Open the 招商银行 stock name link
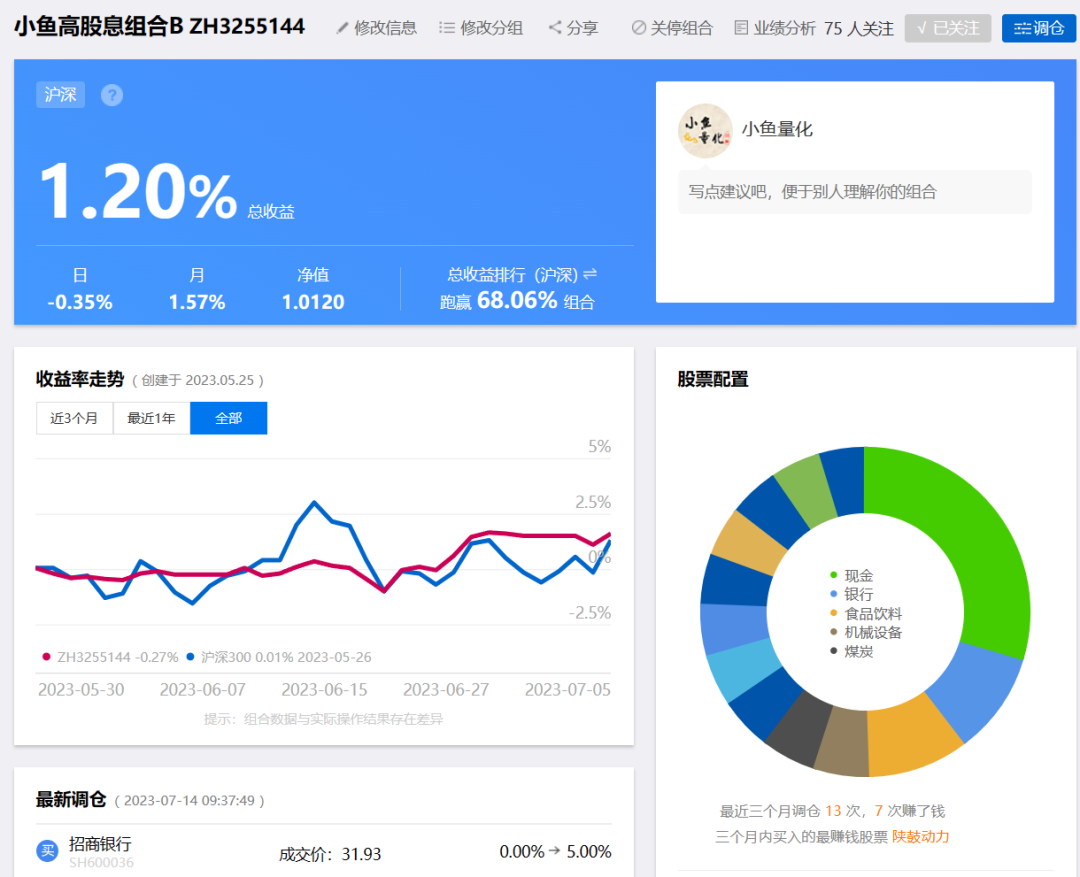The image size is (1080, 877). click(101, 843)
